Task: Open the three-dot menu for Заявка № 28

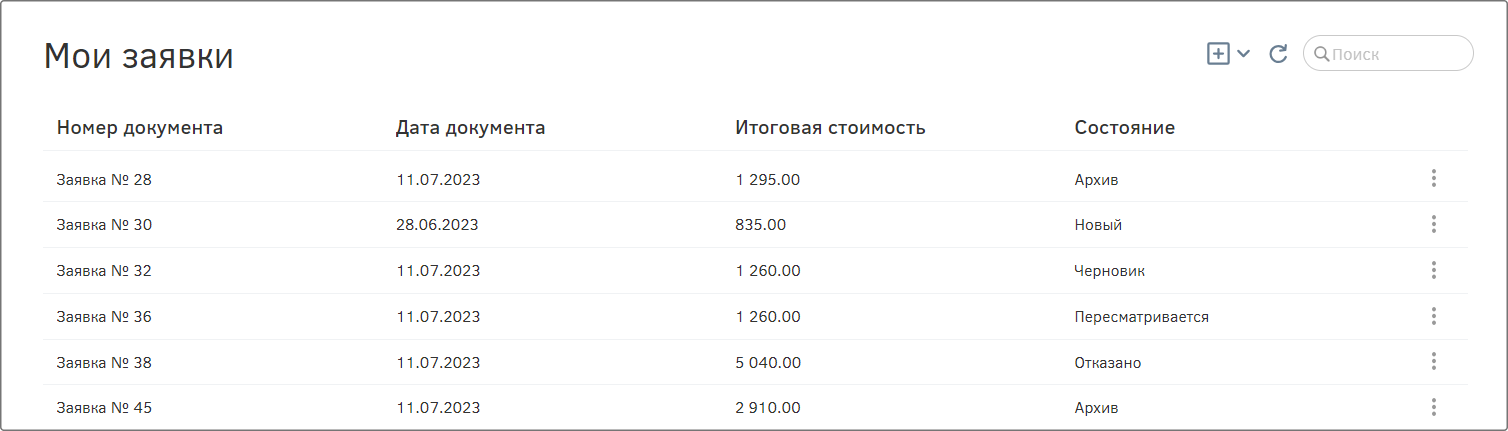Action: [1434, 178]
